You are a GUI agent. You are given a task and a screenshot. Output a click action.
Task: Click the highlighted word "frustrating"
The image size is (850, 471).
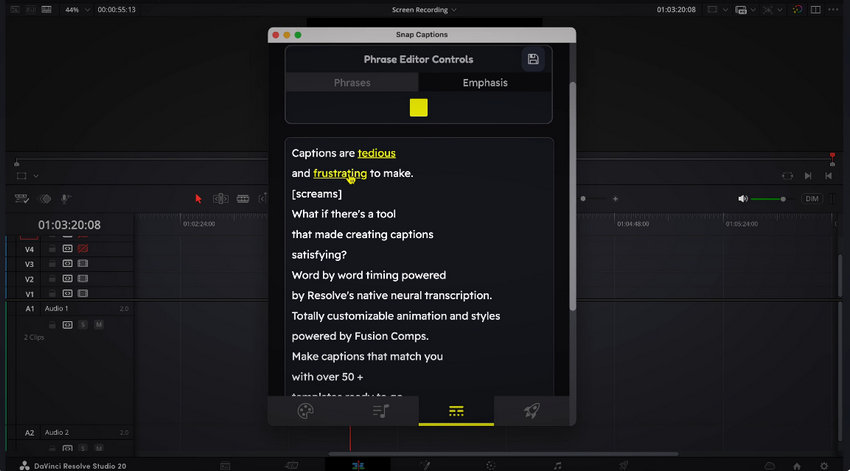pos(340,173)
